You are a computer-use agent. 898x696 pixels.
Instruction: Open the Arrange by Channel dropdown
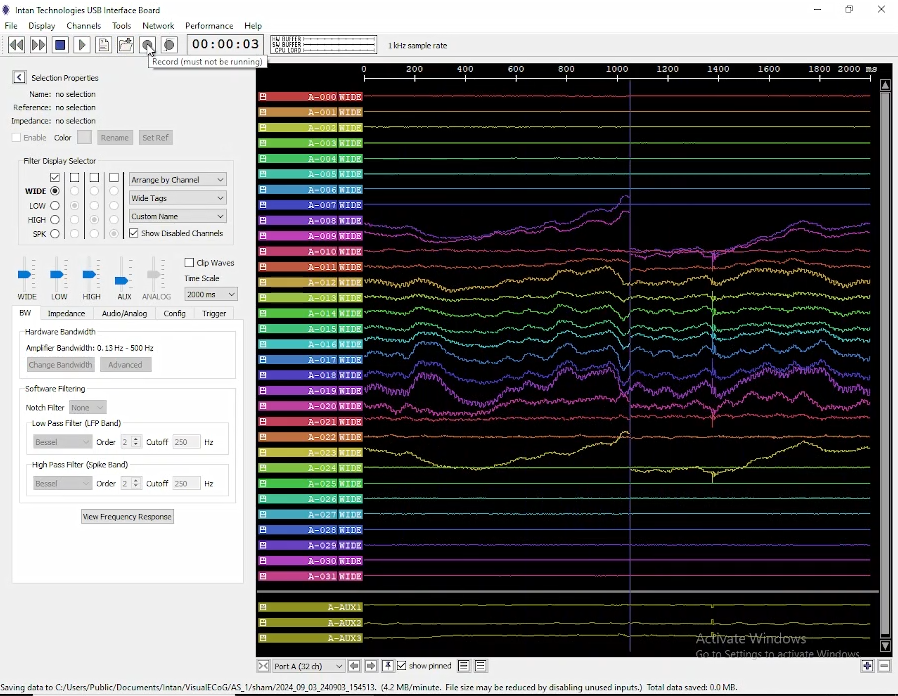178,180
